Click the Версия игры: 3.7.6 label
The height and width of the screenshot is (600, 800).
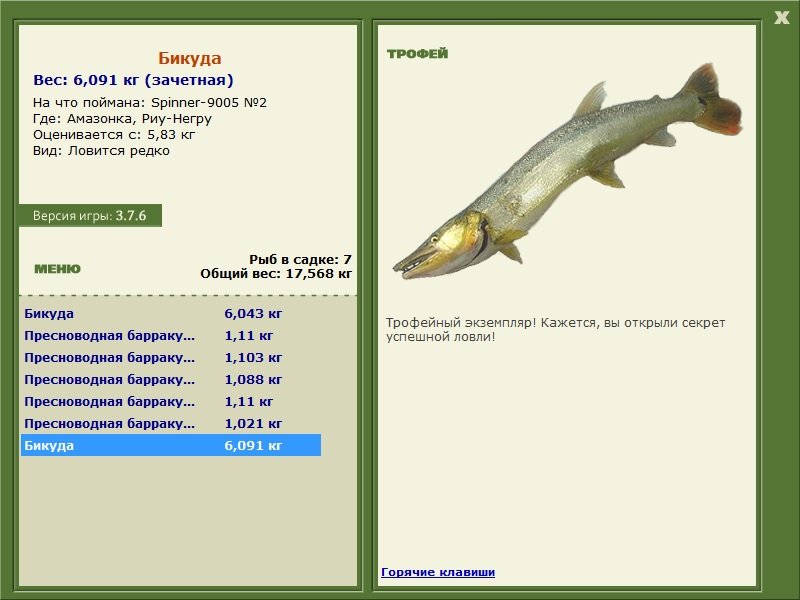pos(90,216)
